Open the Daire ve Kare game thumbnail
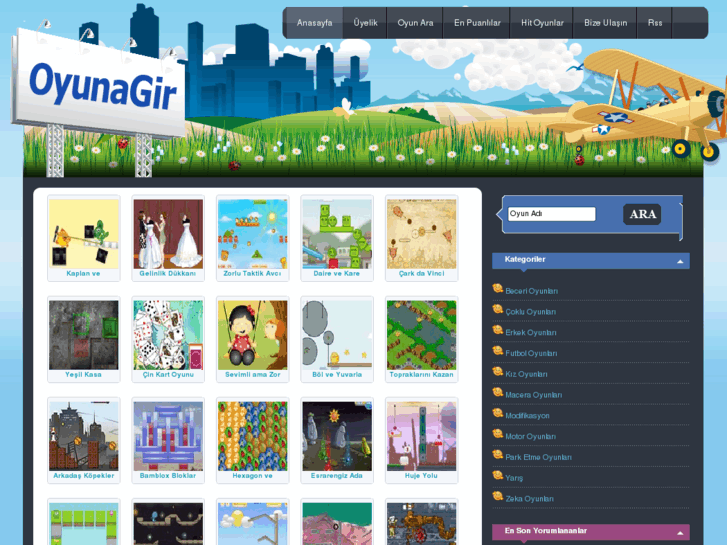Screen dimensions: 727x545 pos(337,234)
